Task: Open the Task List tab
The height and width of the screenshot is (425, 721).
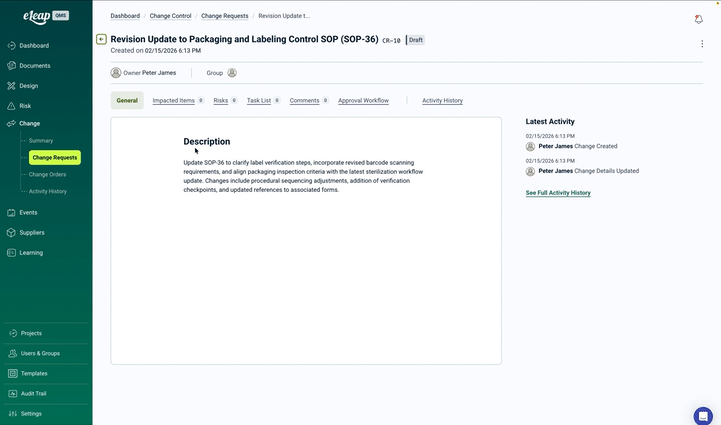Action: (x=259, y=101)
